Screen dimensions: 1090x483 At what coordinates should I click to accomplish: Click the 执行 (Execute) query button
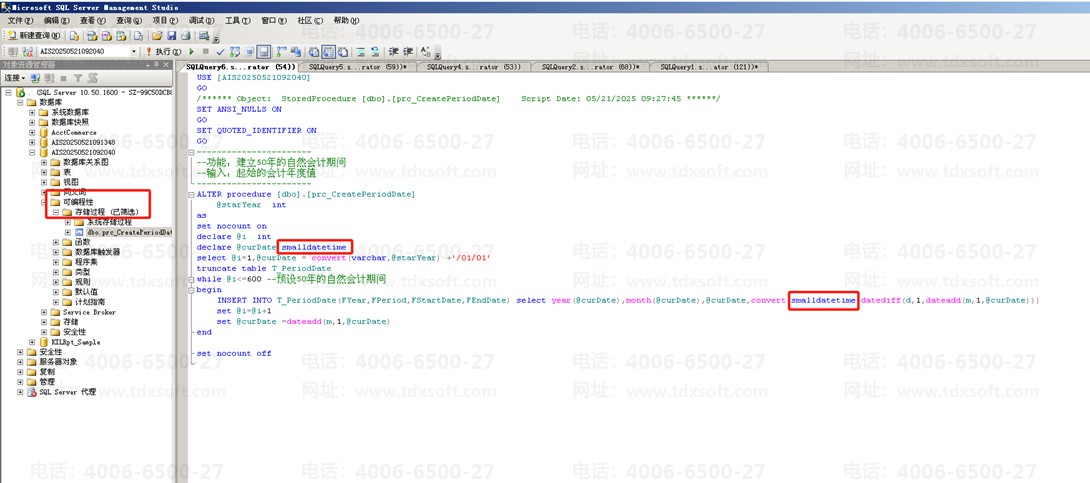coord(162,52)
